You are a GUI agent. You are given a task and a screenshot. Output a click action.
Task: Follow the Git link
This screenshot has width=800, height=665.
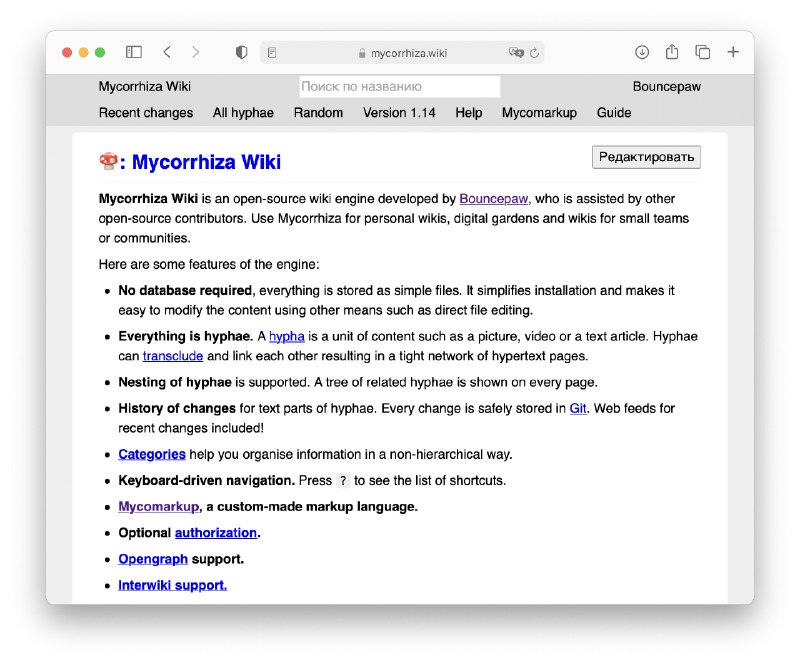578,408
